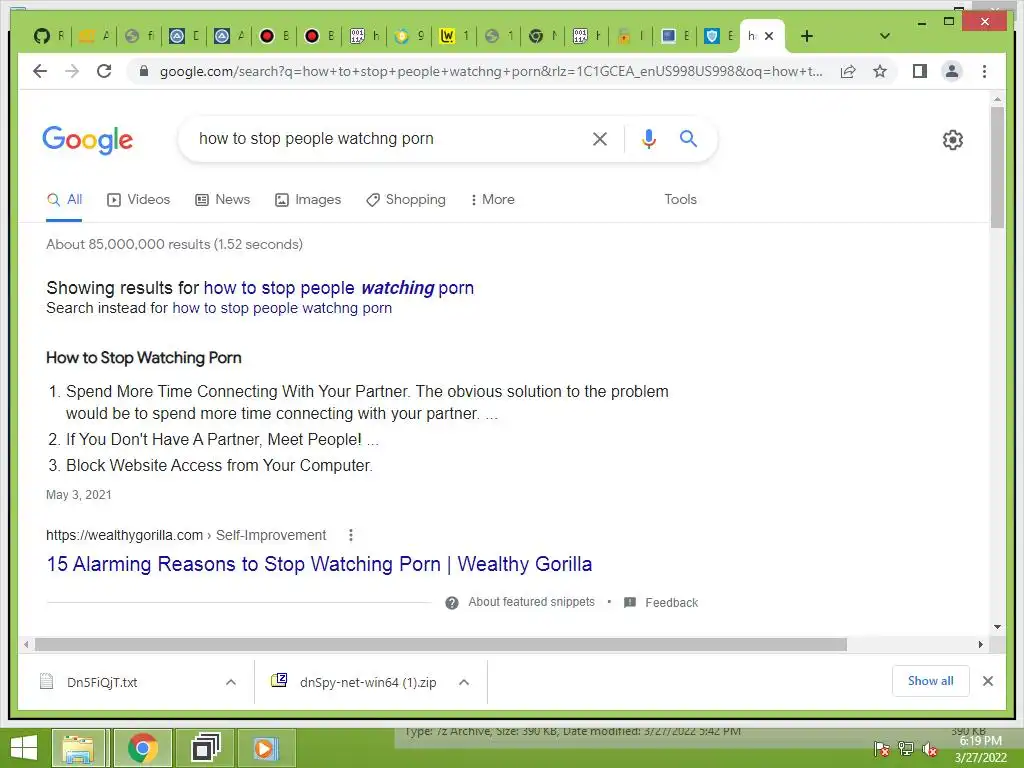Viewport: 1024px width, 768px height.
Task: Switch to Shopping results tab
Action: point(406,200)
